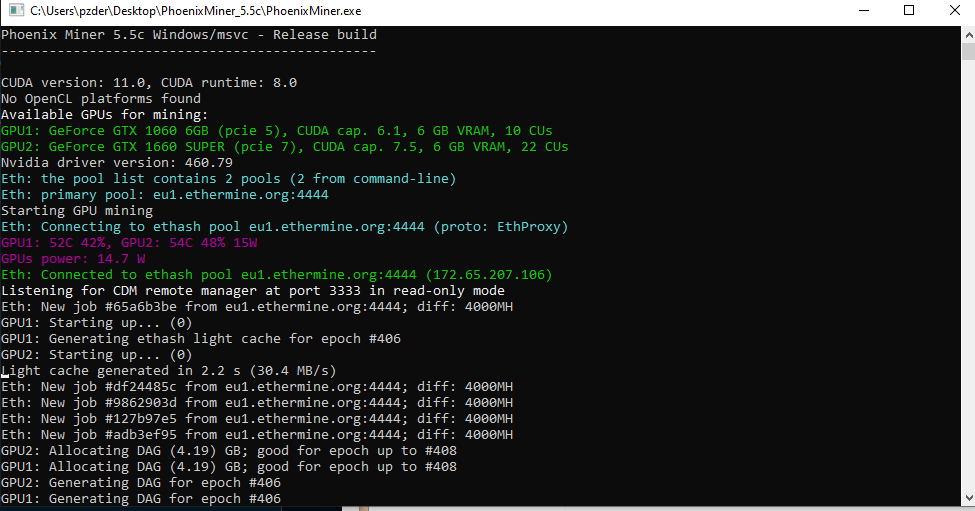Click the PhoenixMiner.exe path title text

pyautogui.click(x=195, y=11)
